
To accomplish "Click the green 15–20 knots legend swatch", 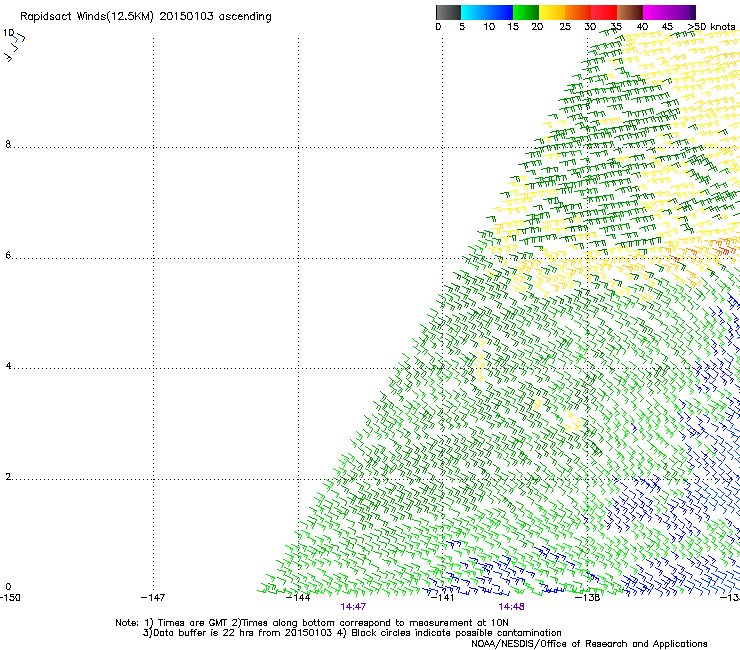I will (x=526, y=12).
